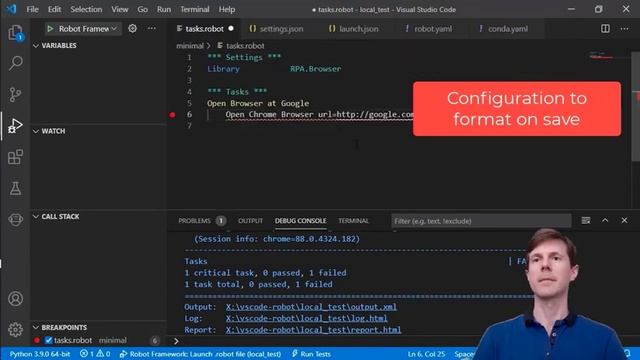Open the Explorer view in activity bar
This screenshot has width=640, height=360.
coord(16,32)
